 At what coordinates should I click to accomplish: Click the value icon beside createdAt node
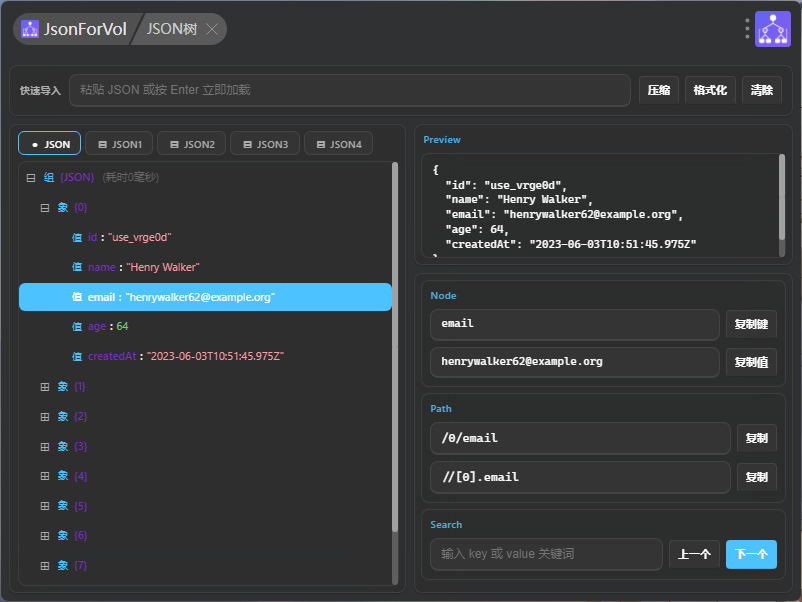coord(77,356)
